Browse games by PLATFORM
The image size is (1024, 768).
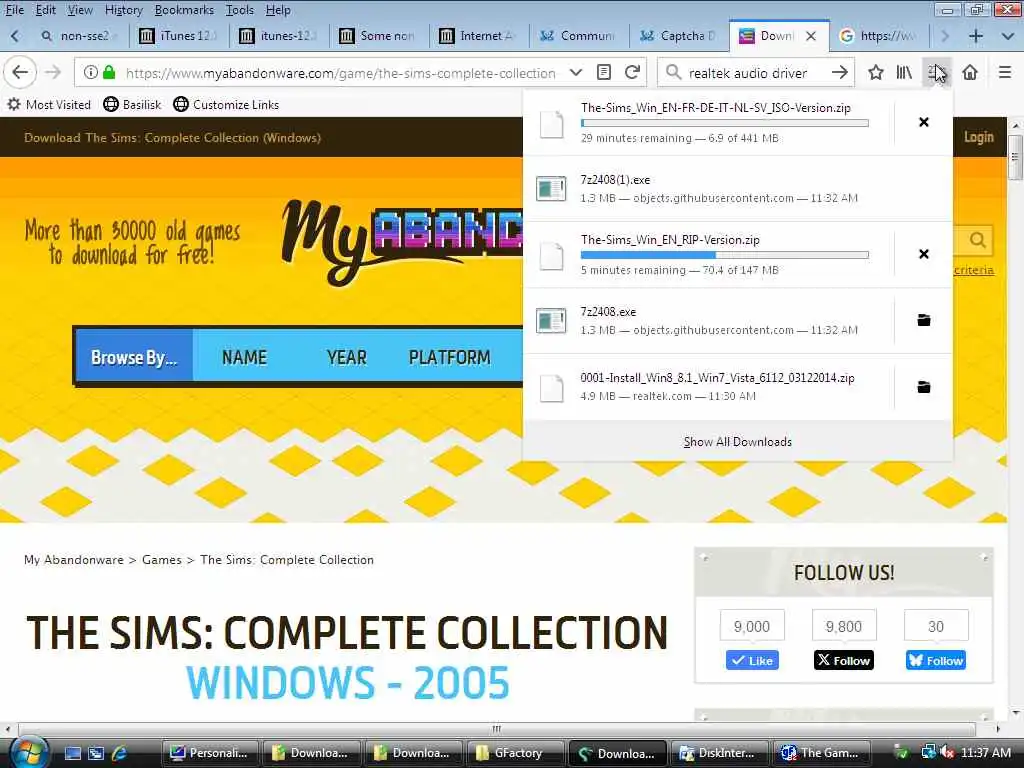(x=449, y=357)
